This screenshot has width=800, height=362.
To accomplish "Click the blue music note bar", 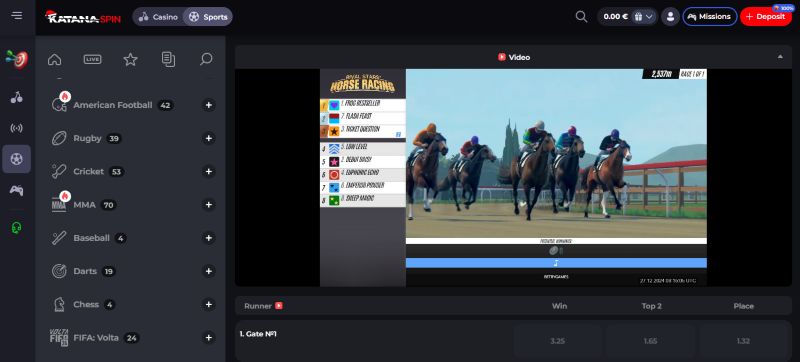I will point(556,263).
